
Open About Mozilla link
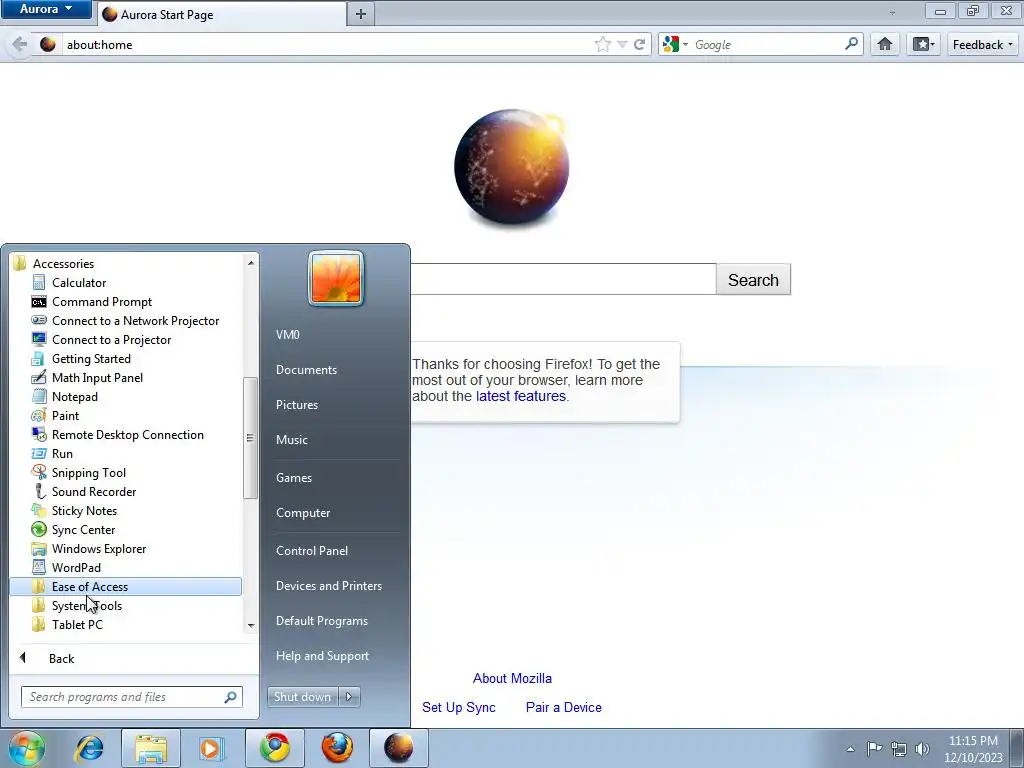tap(512, 679)
